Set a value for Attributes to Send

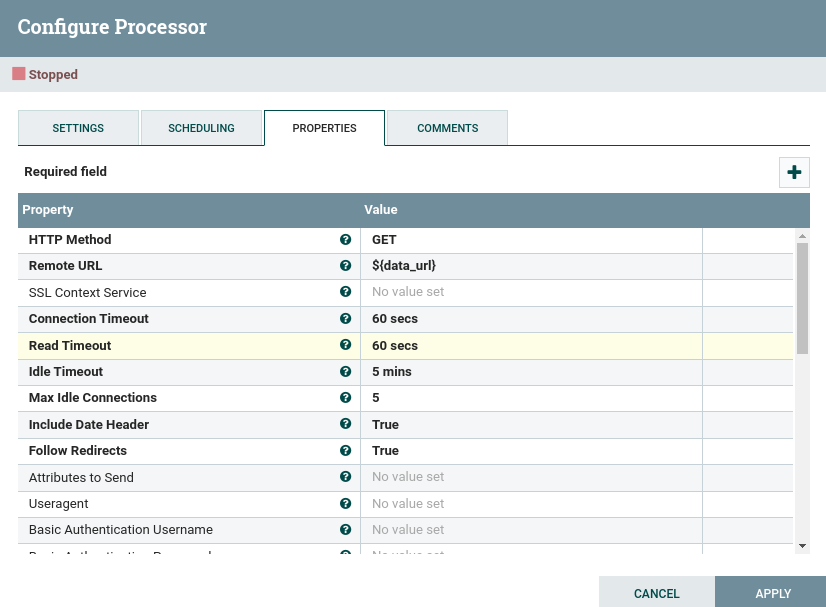531,477
